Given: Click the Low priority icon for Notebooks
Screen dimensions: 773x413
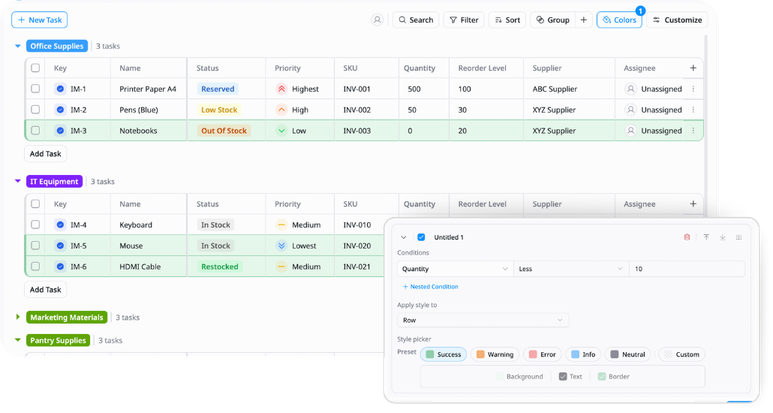Looking at the screenshot, I should pyautogui.click(x=281, y=131).
